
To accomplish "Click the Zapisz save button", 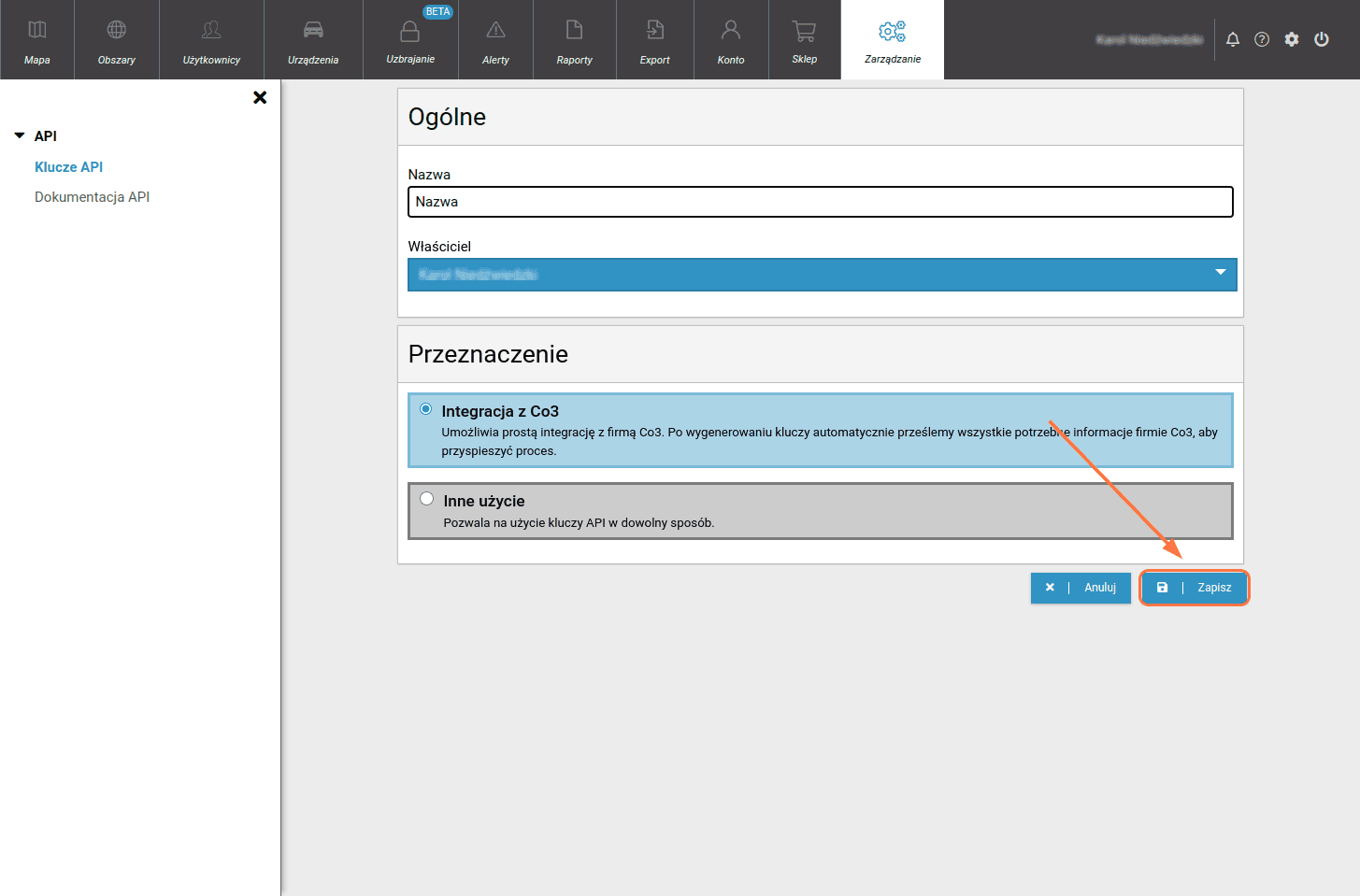I will pyautogui.click(x=1195, y=588).
